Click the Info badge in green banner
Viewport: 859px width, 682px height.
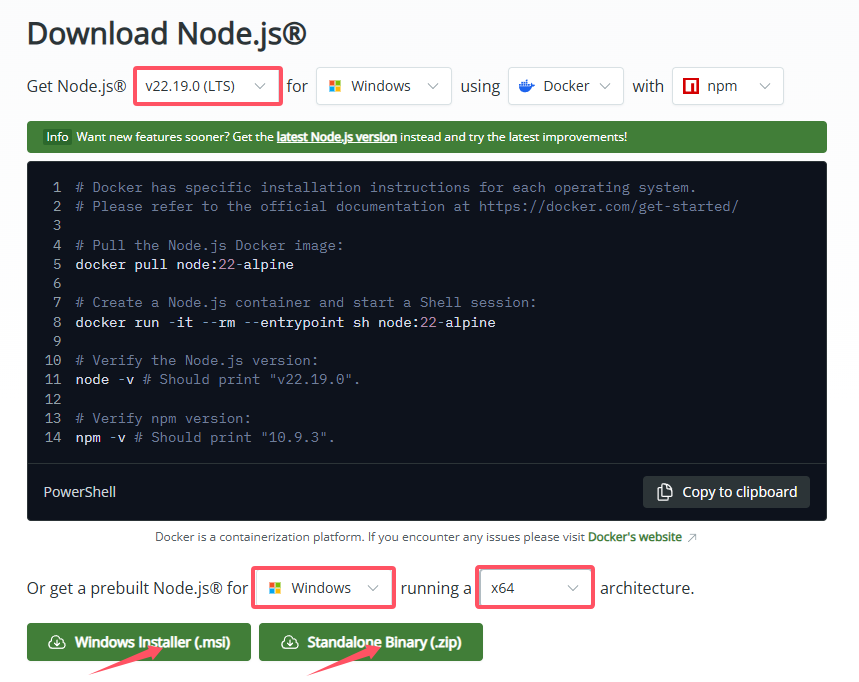(x=57, y=137)
